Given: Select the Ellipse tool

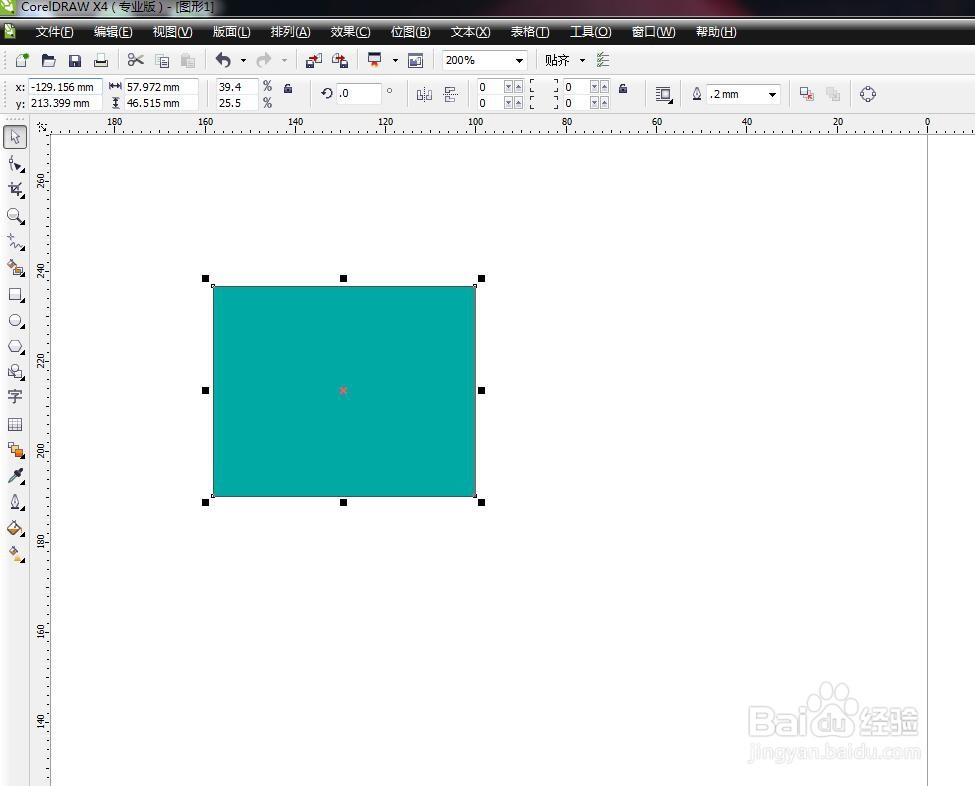Looking at the screenshot, I should [x=16, y=320].
